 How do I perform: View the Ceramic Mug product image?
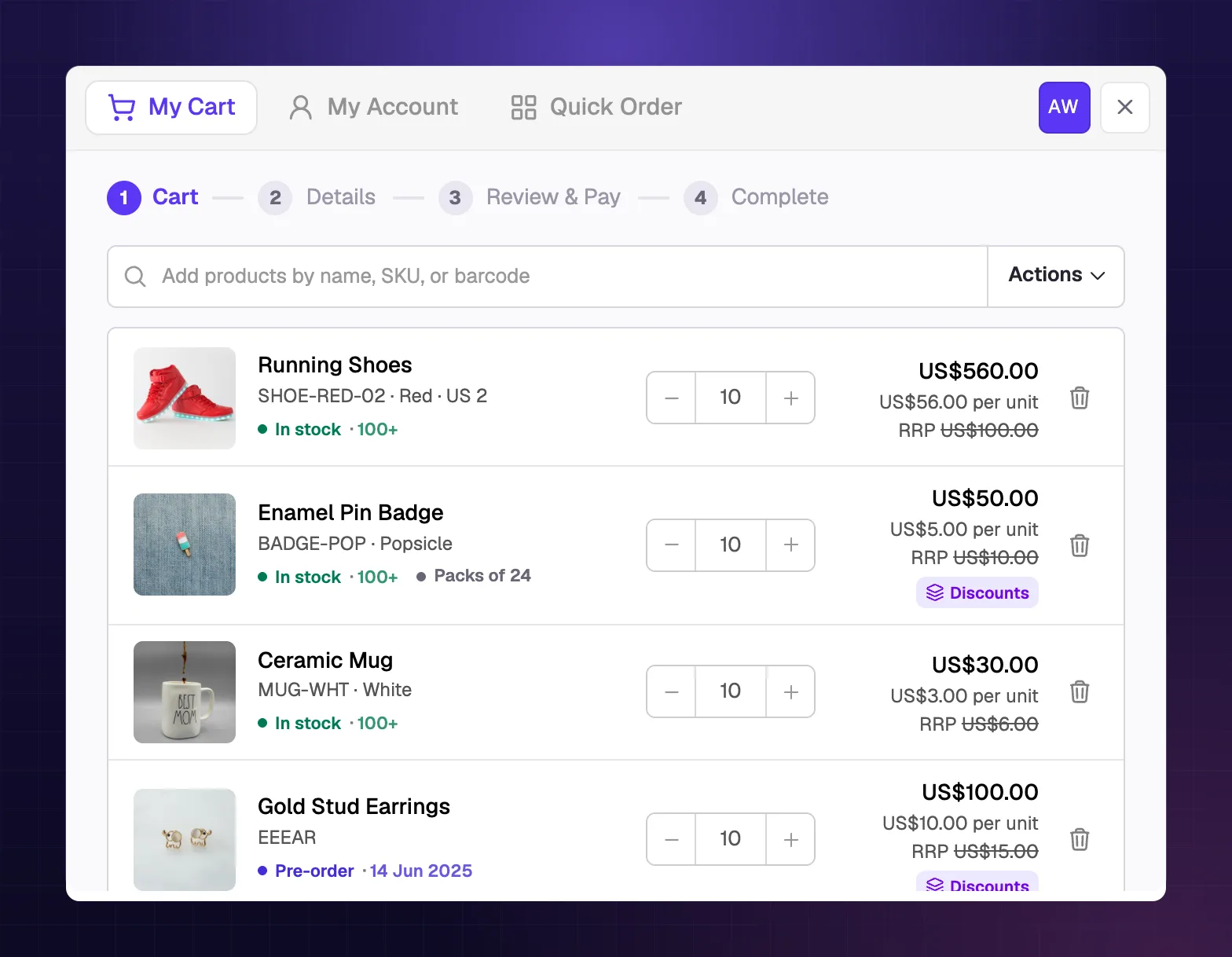point(185,692)
